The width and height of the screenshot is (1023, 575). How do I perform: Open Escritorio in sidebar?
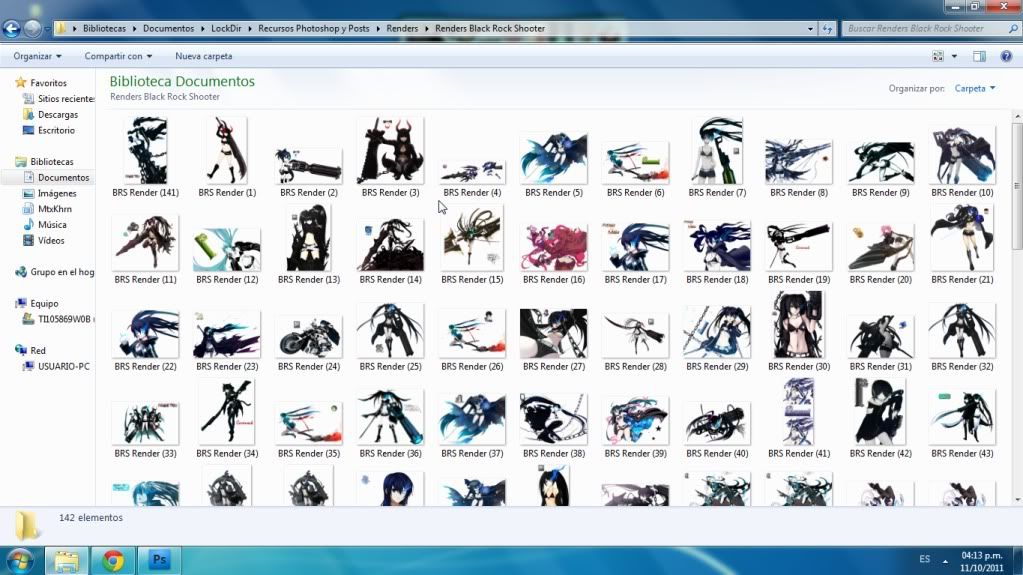tap(49, 130)
